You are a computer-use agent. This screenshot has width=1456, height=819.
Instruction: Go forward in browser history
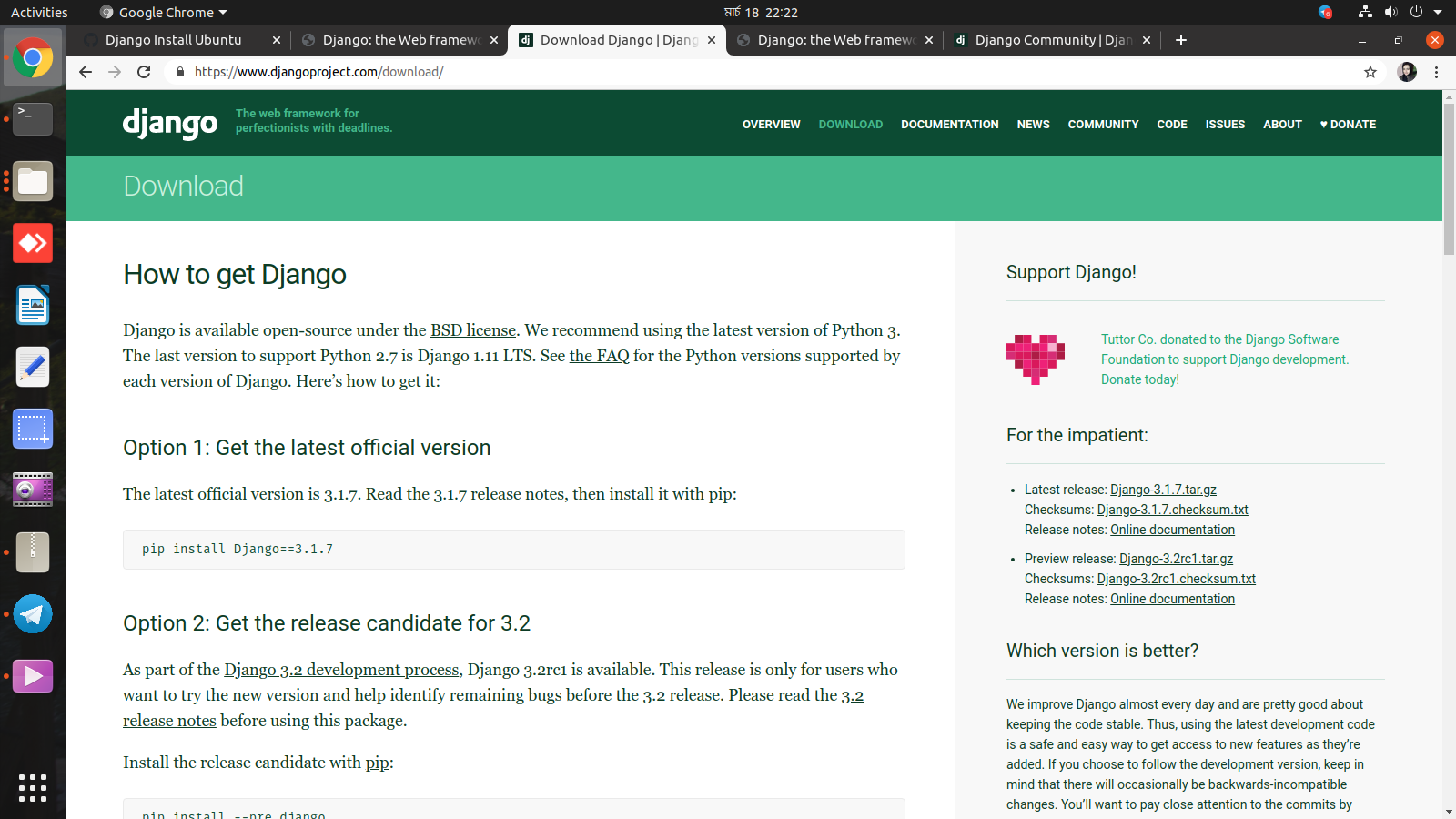(x=115, y=72)
